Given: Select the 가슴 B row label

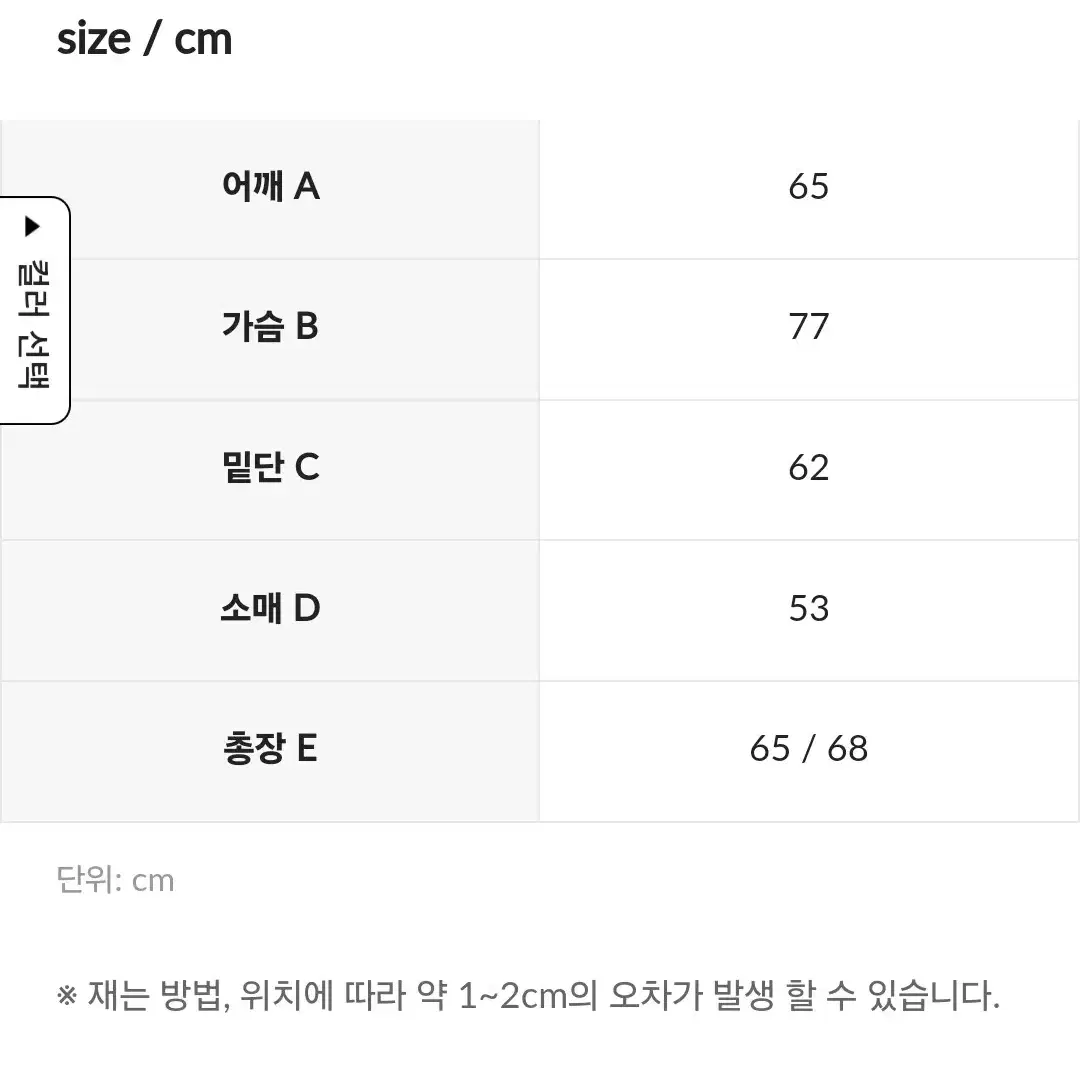Looking at the screenshot, I should (x=270, y=326).
